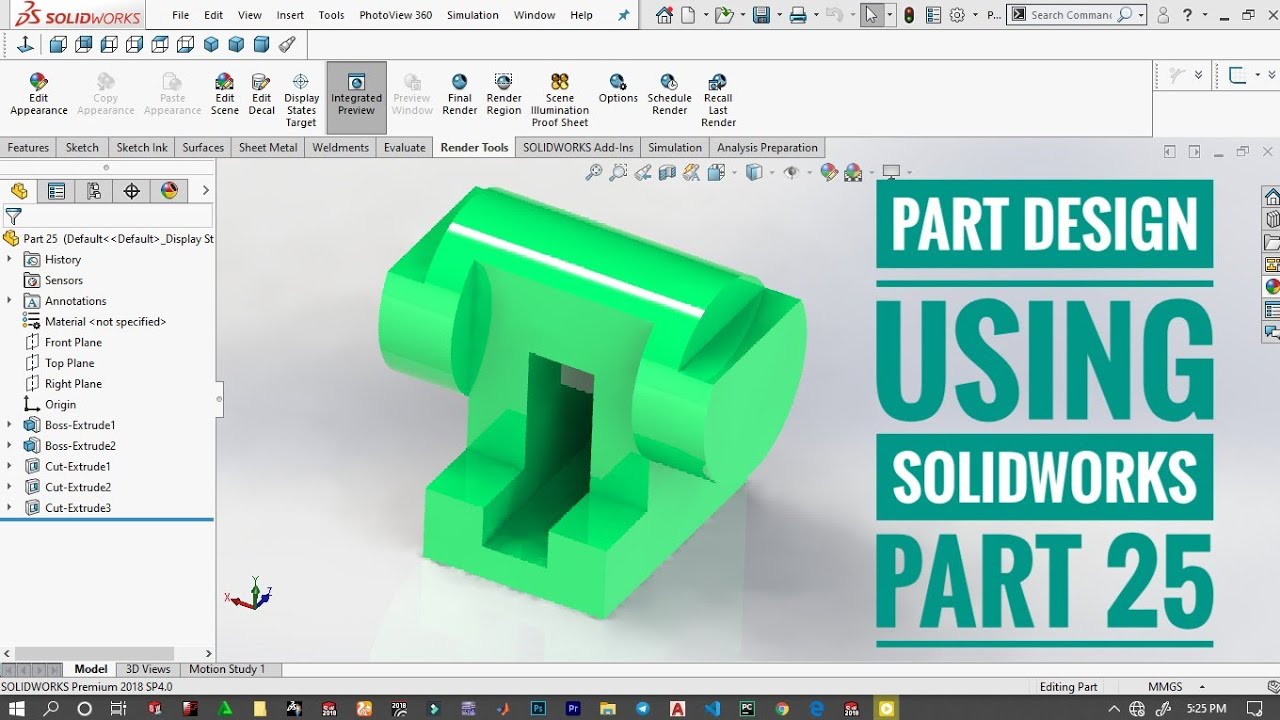Click the Save icon
The width and height of the screenshot is (1280, 720).
coord(761,15)
